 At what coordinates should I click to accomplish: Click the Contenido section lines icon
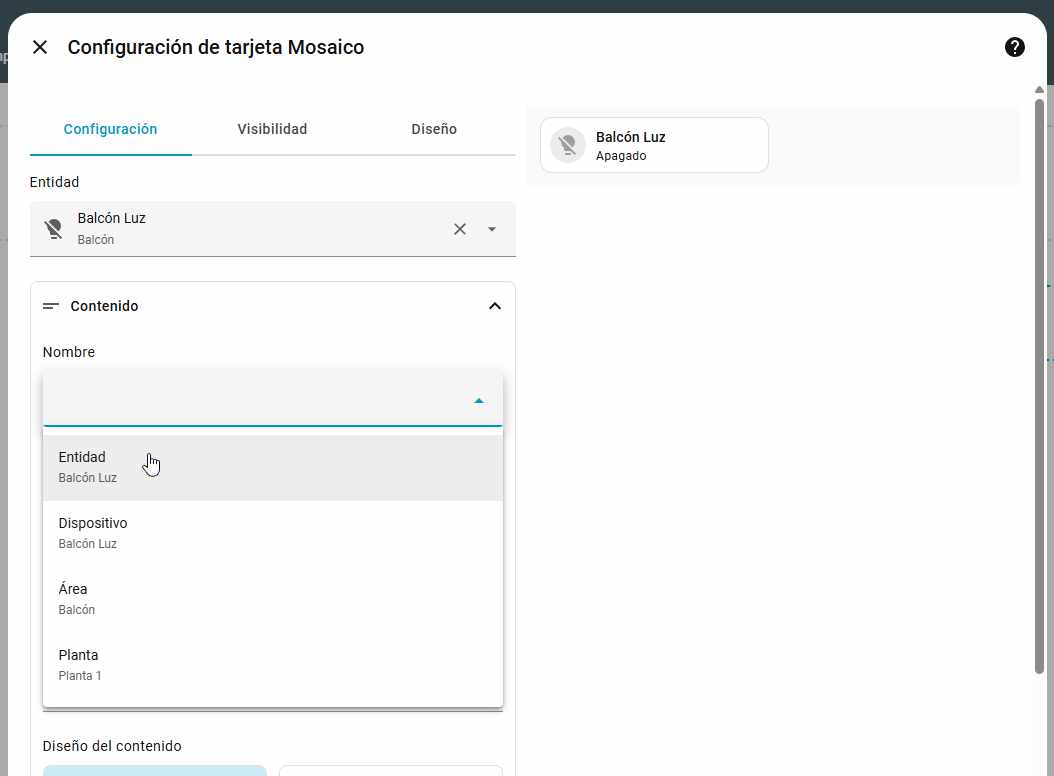coord(51,306)
